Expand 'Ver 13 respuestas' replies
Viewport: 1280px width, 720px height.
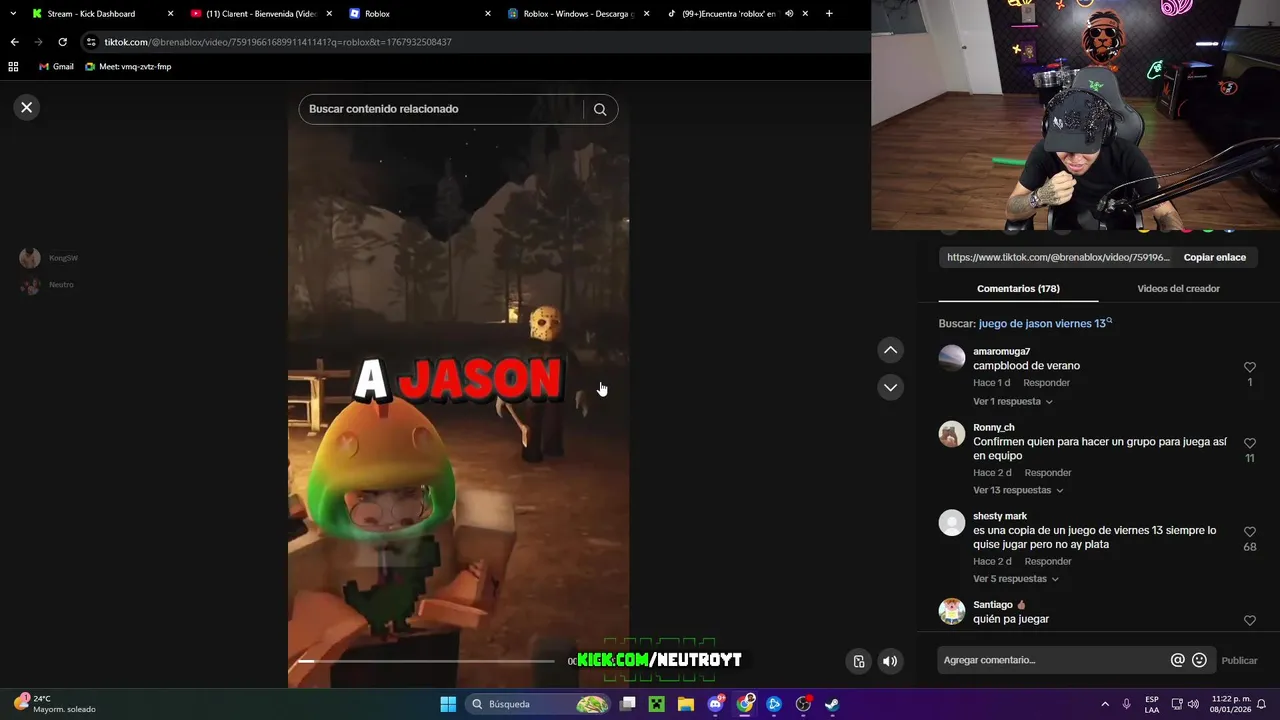point(1018,490)
